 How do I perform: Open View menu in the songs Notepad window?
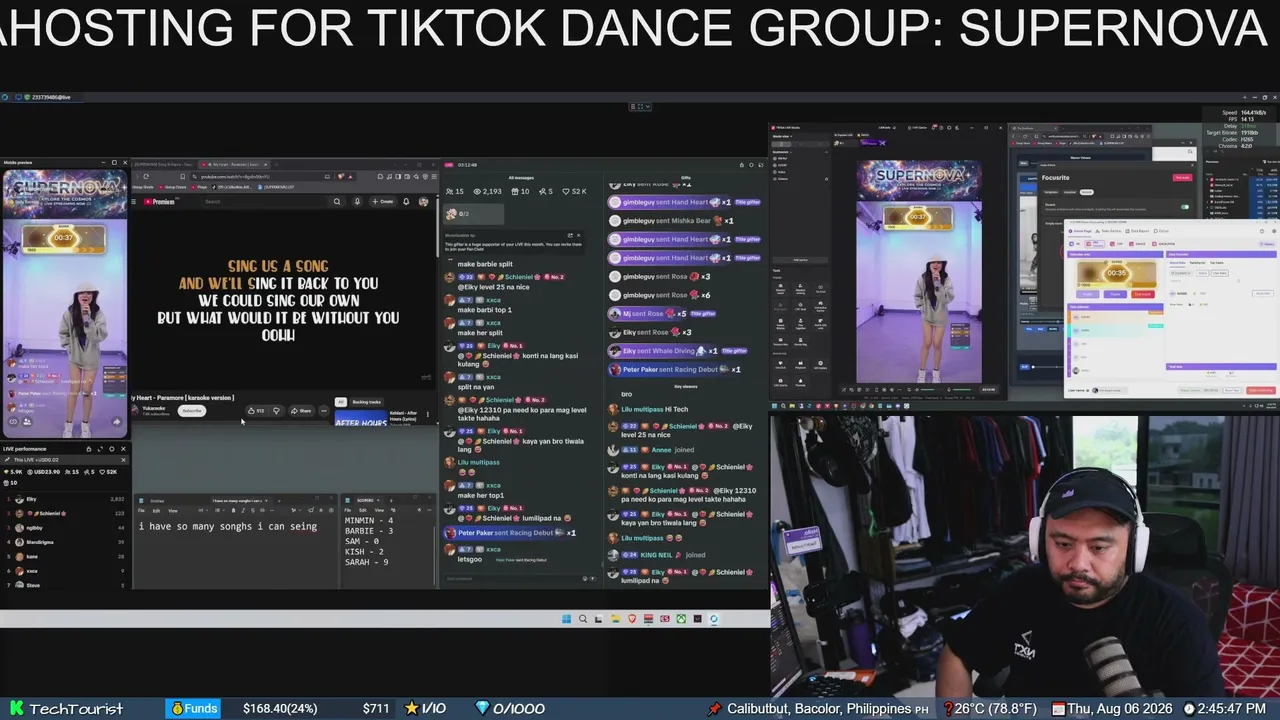[x=173, y=511]
